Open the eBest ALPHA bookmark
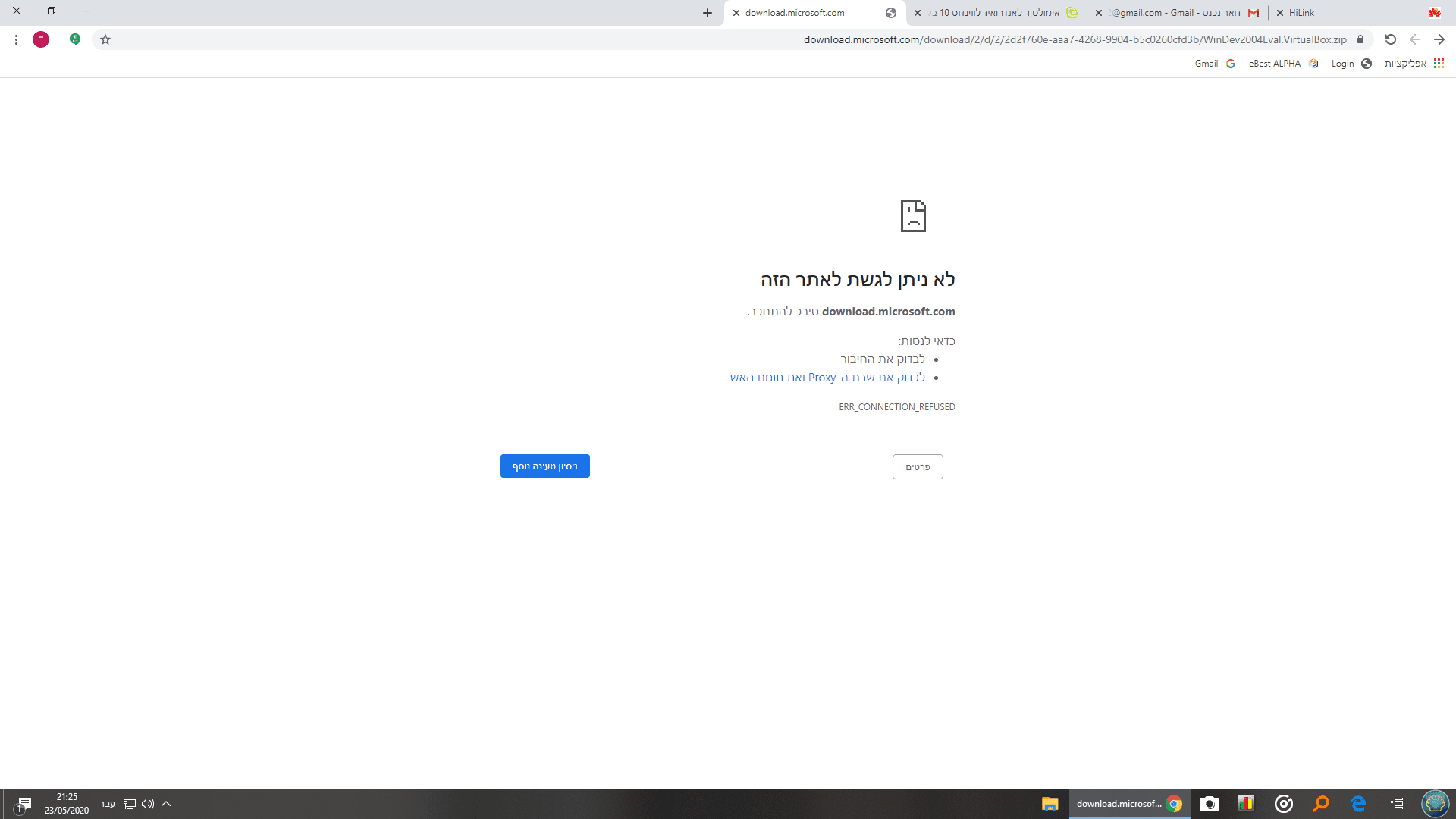Screen dimensions: 1456x819 (1275, 64)
